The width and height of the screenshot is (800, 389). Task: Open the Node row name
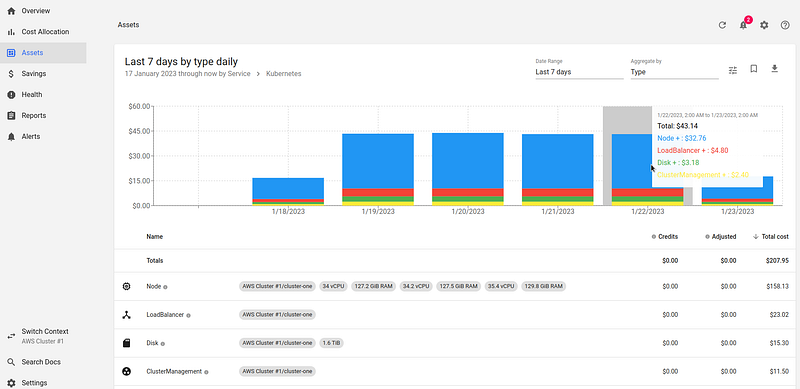pyautogui.click(x=154, y=286)
